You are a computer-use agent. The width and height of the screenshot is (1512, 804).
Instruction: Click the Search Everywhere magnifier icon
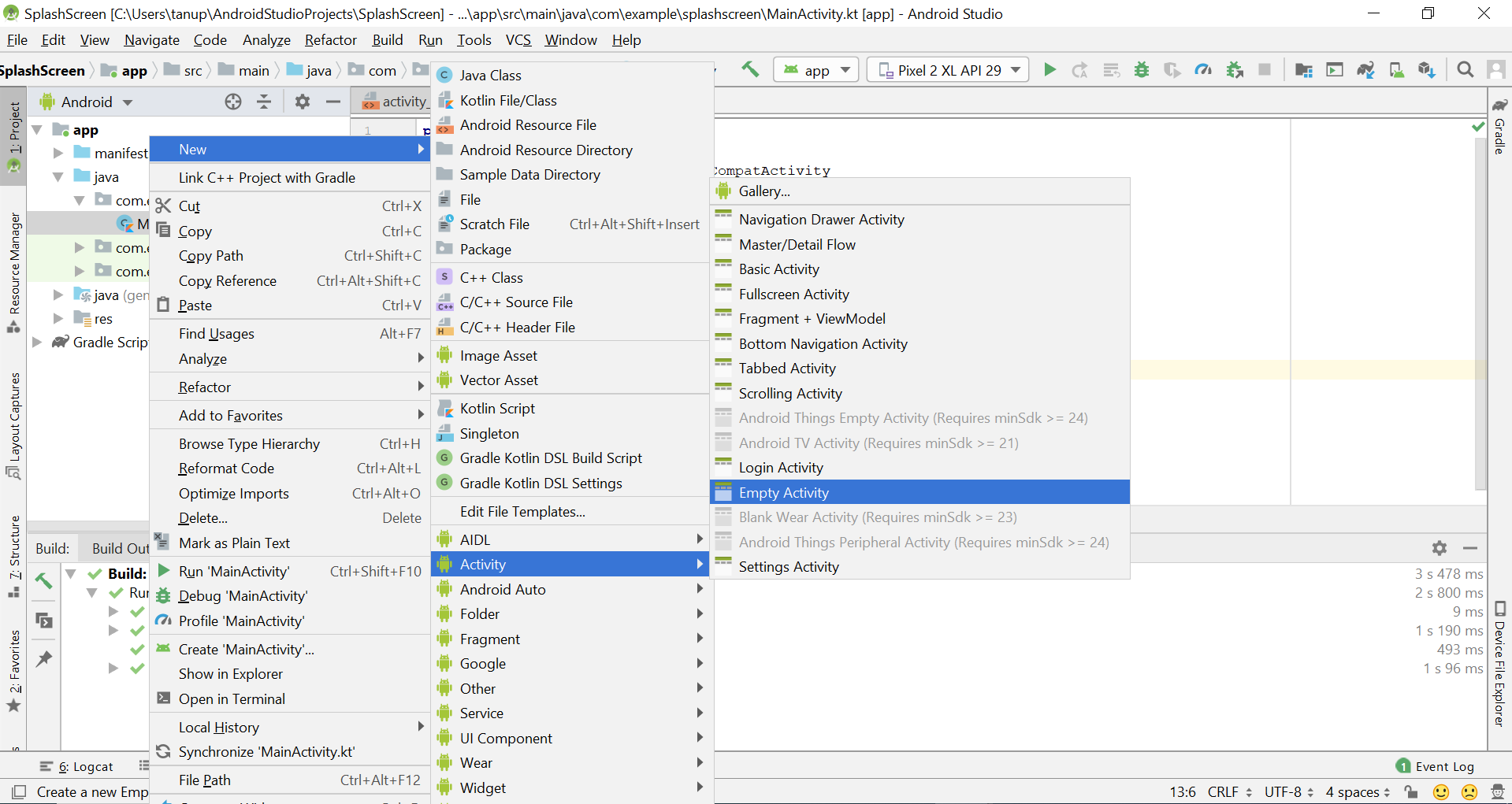click(x=1465, y=70)
